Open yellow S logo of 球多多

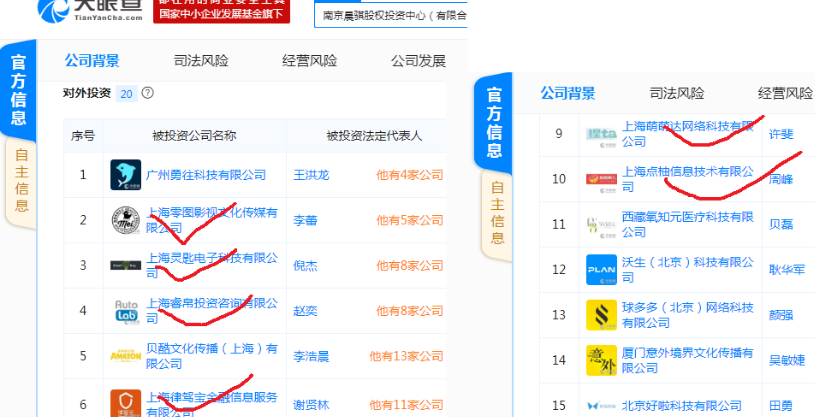(601, 315)
